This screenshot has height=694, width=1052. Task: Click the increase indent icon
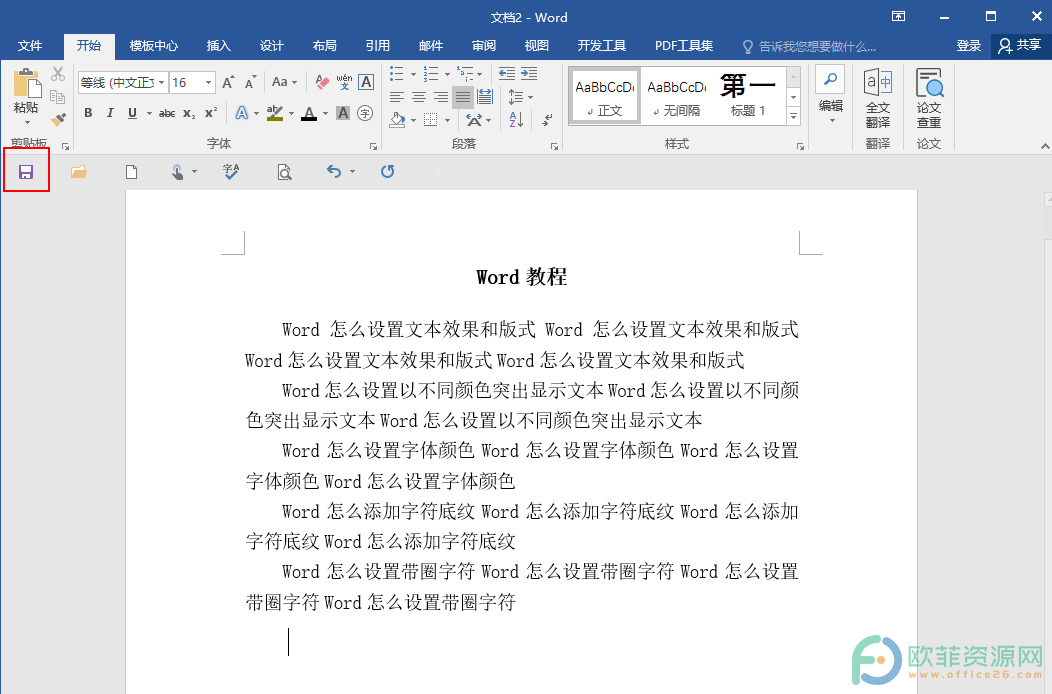point(529,74)
